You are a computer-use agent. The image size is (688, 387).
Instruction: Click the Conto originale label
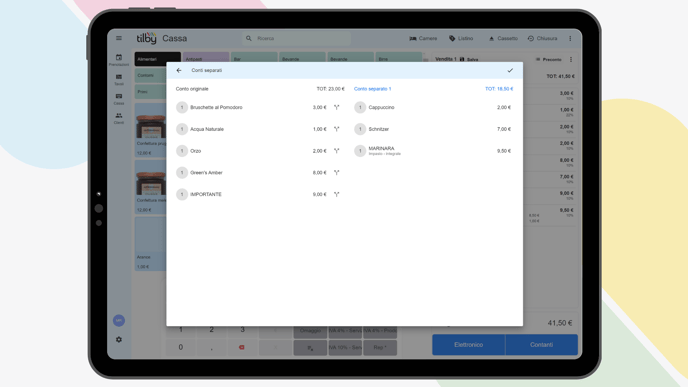tap(192, 89)
